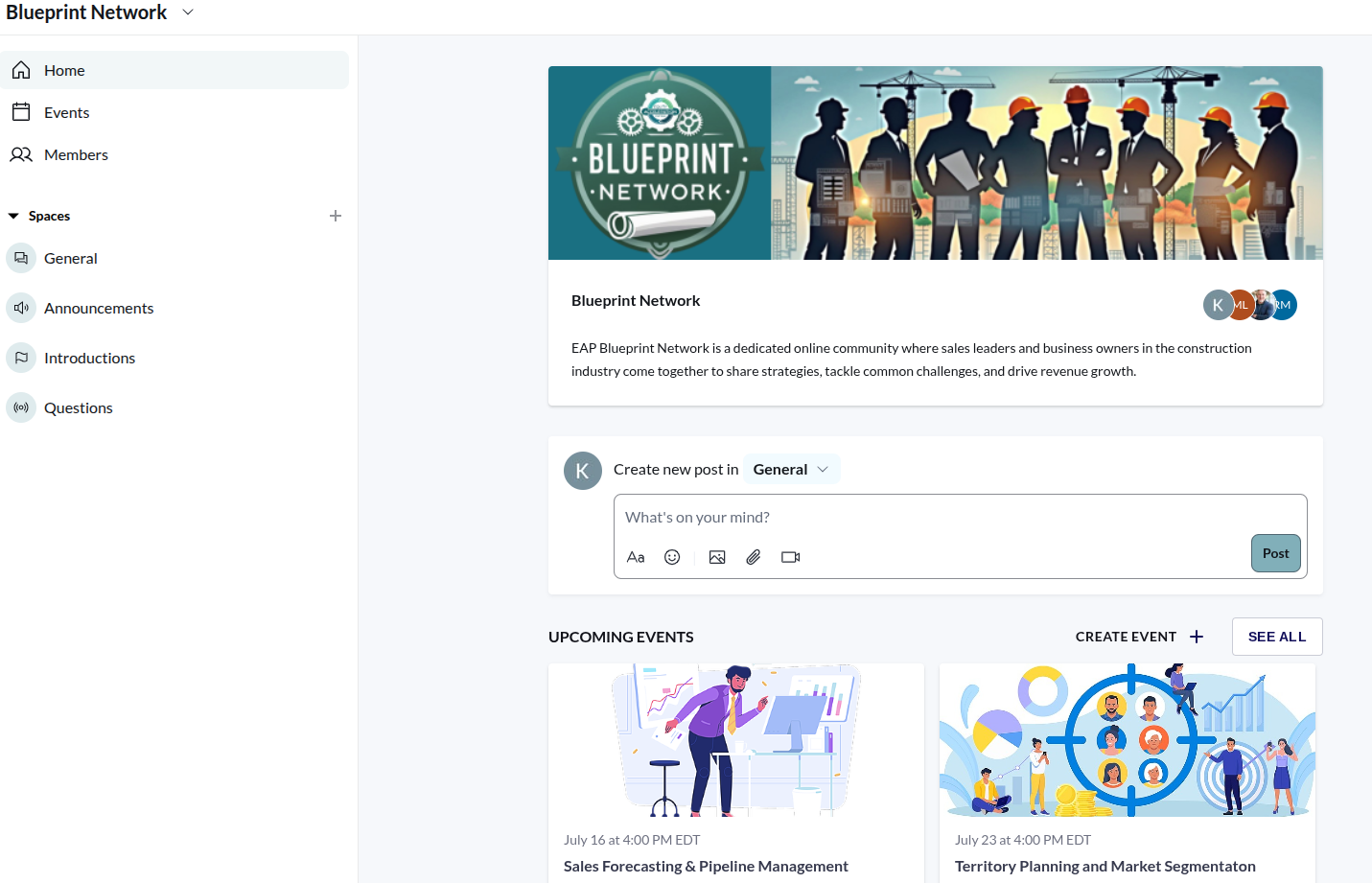Click the photo member avatar
The image size is (1372, 883).
pyautogui.click(x=1263, y=305)
